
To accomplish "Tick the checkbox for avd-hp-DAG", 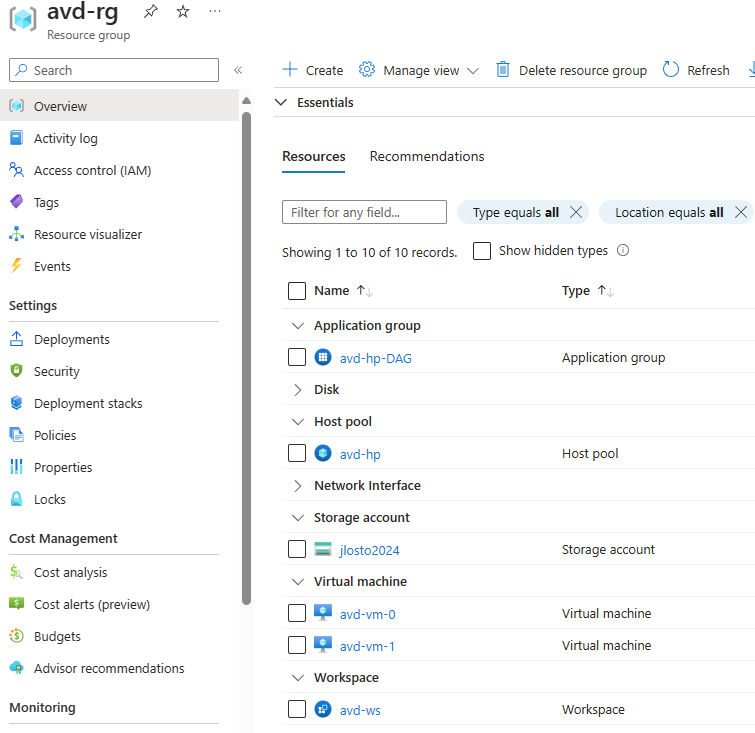I will point(297,357).
